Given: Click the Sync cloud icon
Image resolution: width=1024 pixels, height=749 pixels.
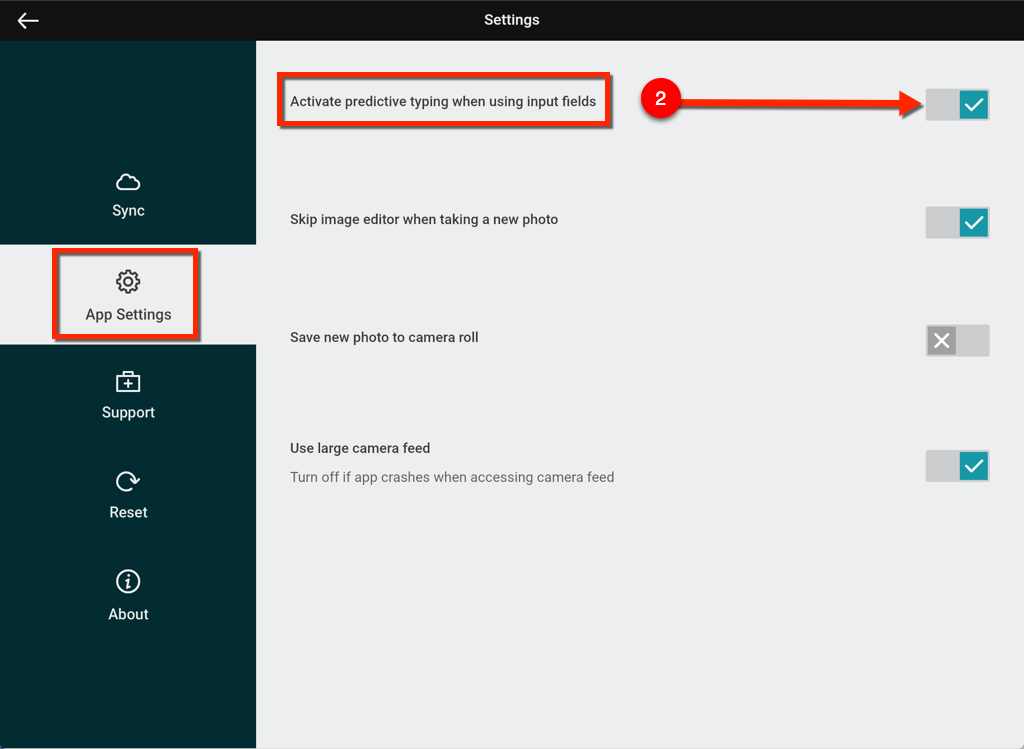Looking at the screenshot, I should pos(128,182).
